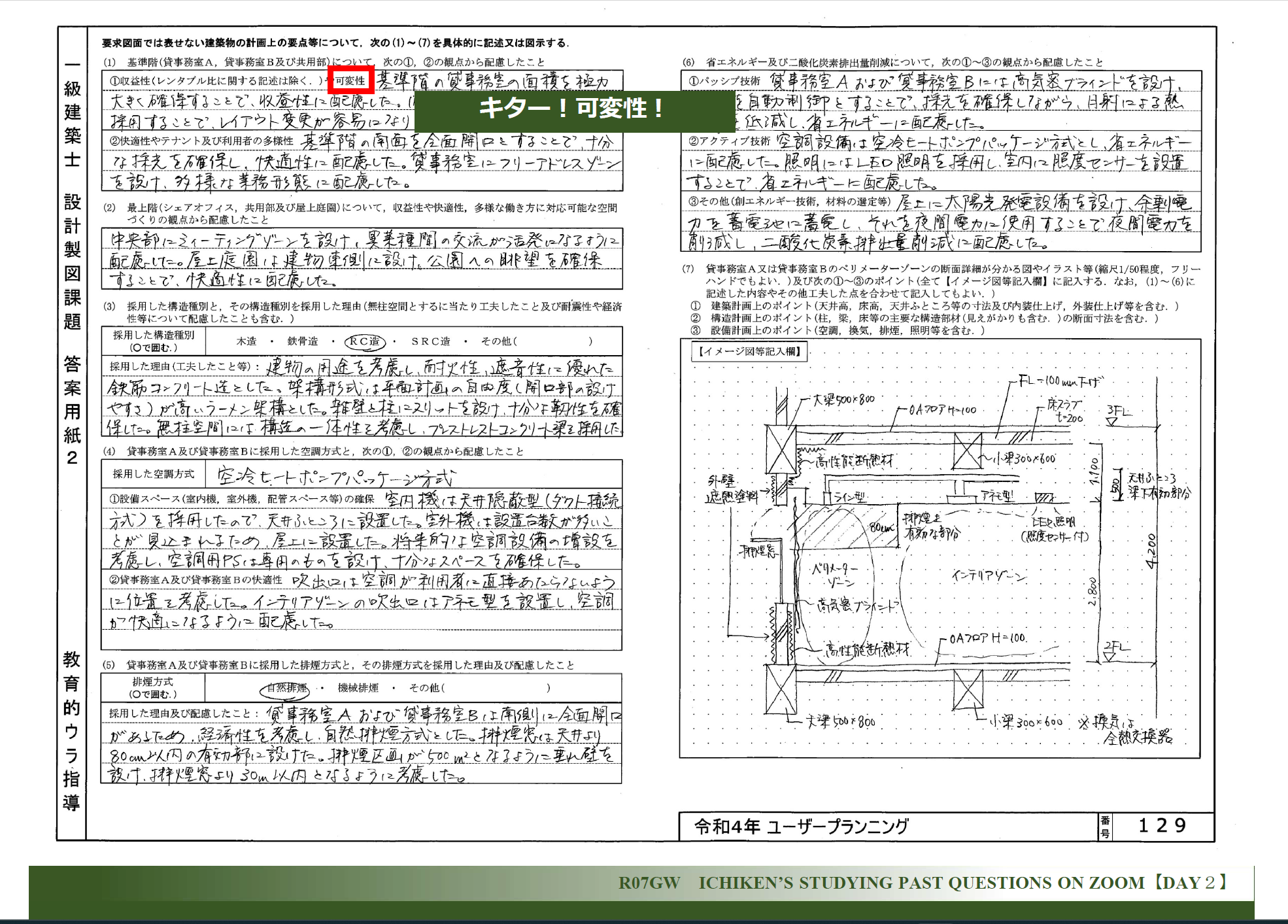Image resolution: width=1288 pixels, height=924 pixels.
Task: Select the 木造 structure option
Action: [246, 341]
